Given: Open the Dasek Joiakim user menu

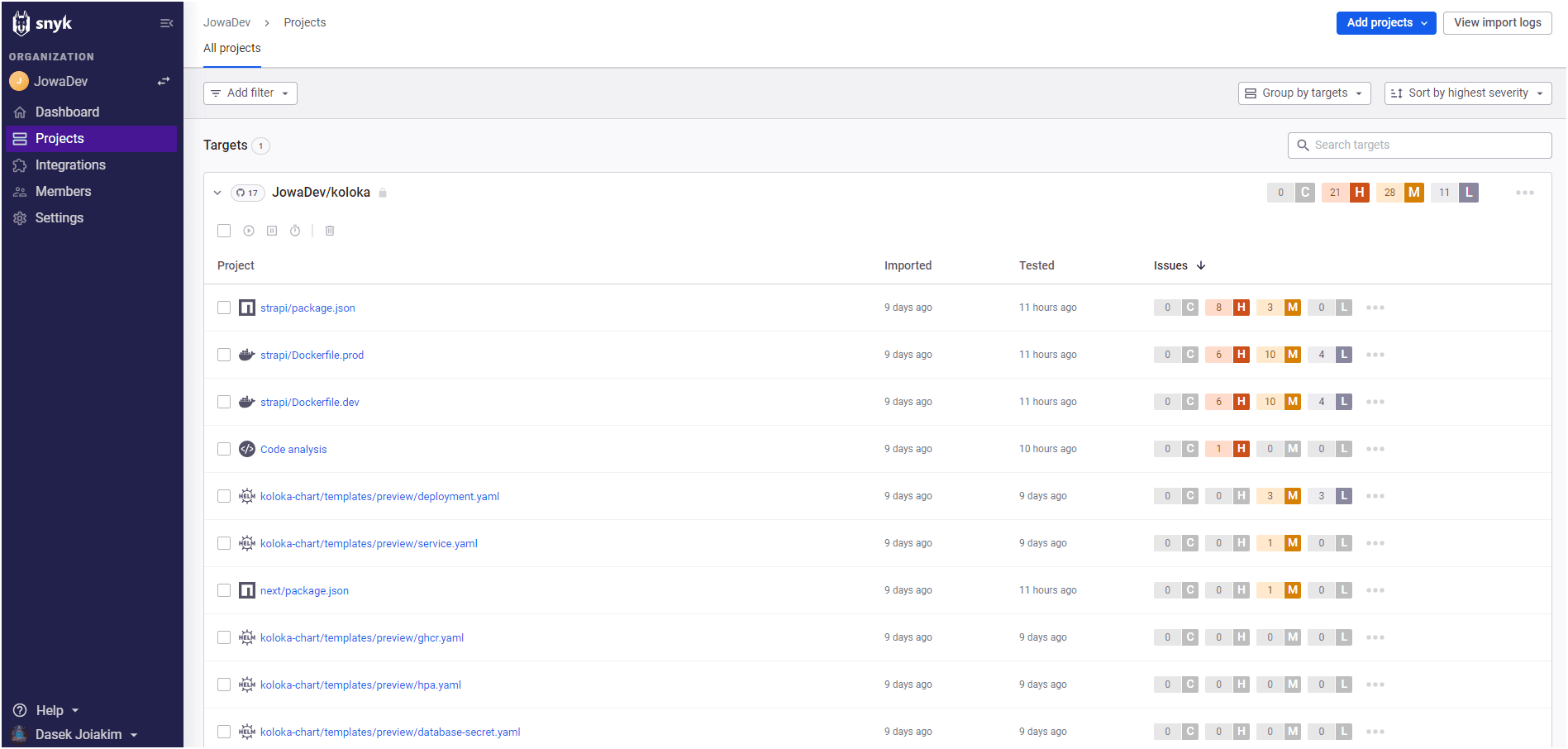Looking at the screenshot, I should tap(74, 734).
